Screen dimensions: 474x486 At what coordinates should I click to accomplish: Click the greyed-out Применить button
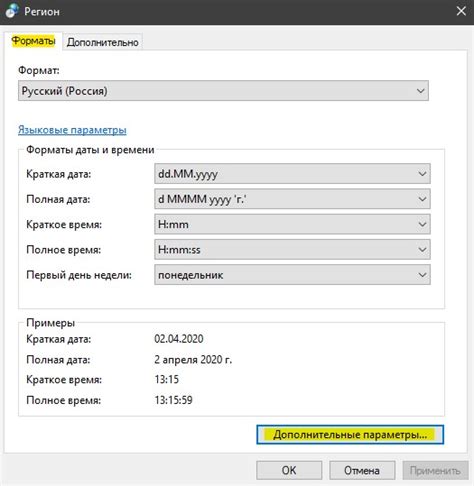[x=435, y=470]
